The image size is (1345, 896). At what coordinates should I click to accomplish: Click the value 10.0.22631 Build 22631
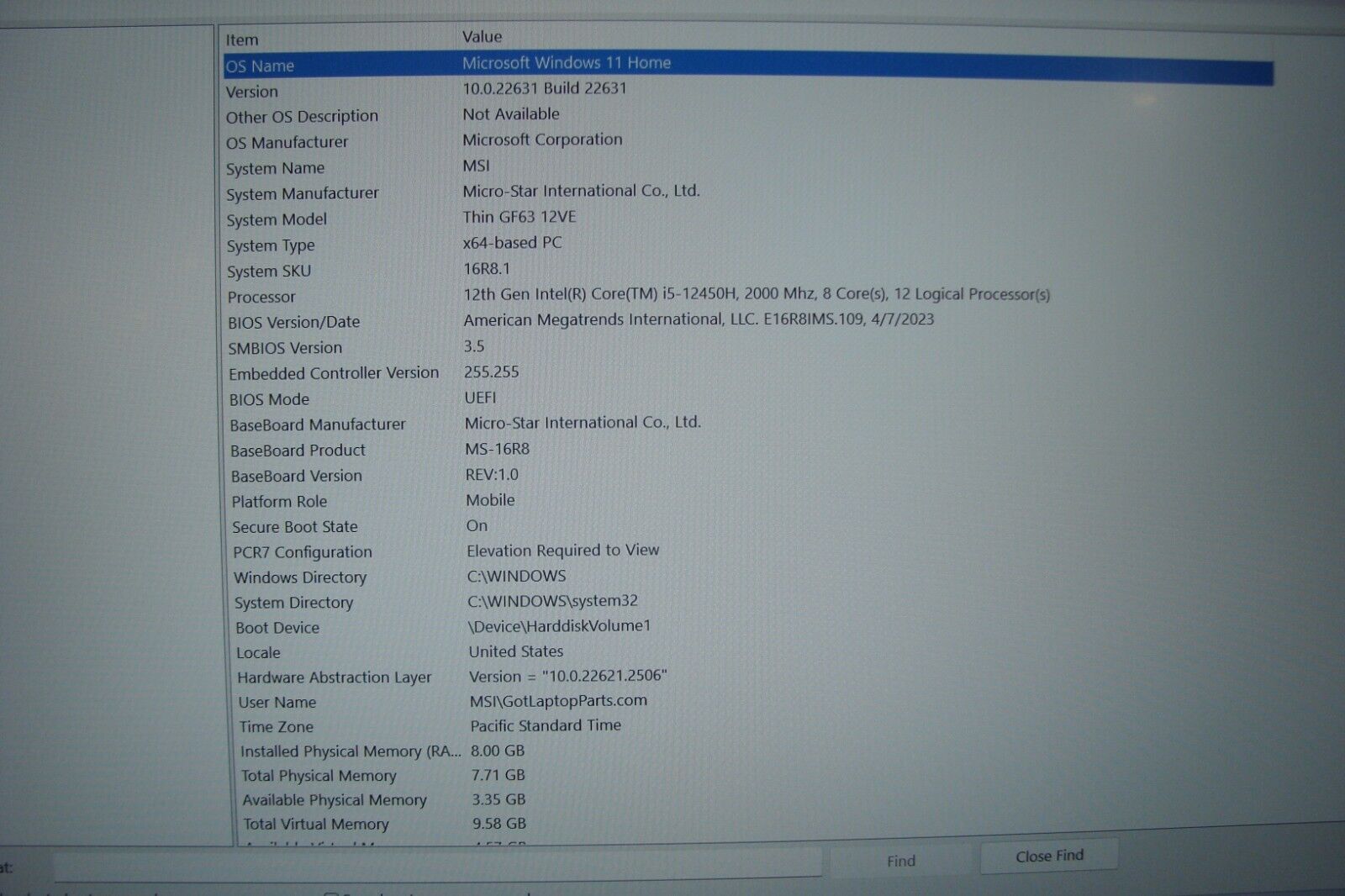pos(545,87)
